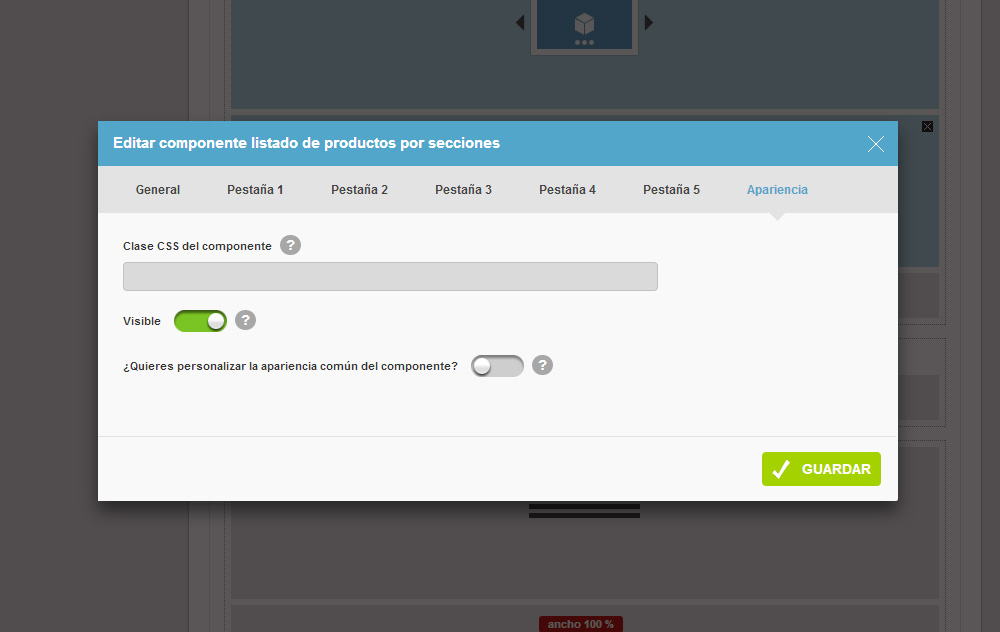Open the Pestaña 4 tab
Viewport: 1000px width, 632px height.
point(567,190)
